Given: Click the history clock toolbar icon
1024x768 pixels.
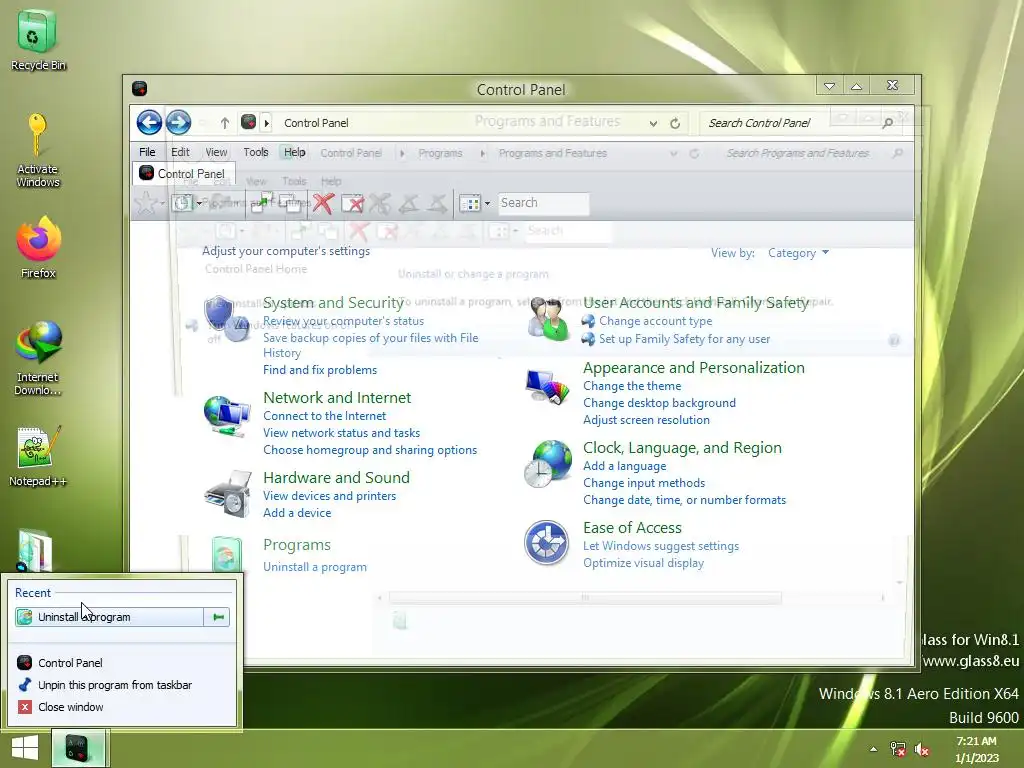Looking at the screenshot, I should point(182,203).
